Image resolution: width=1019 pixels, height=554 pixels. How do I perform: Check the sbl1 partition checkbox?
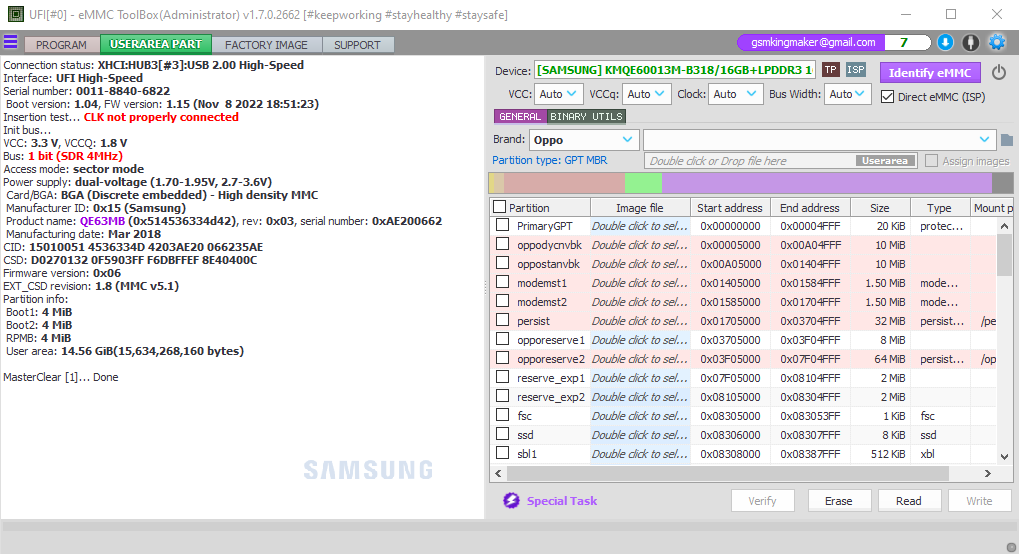pos(502,453)
